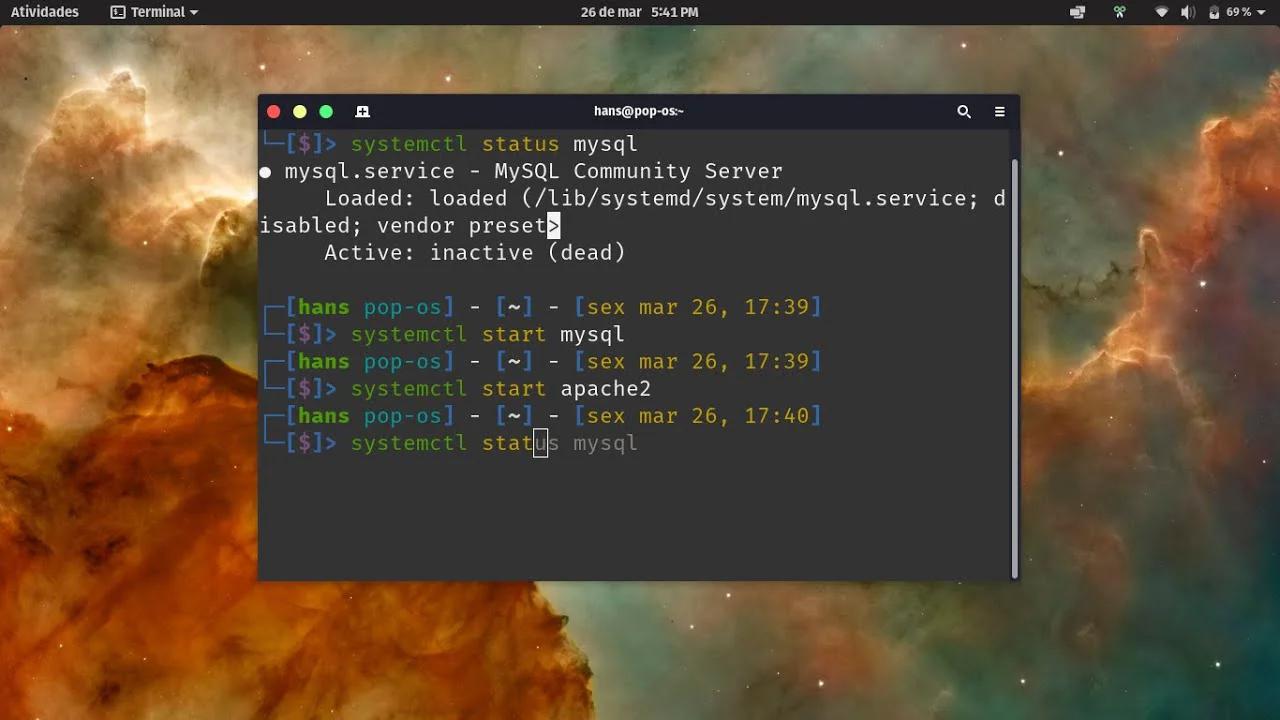This screenshot has width=1280, height=720.
Task: Expand the system menu arrow
Action: [1262, 12]
